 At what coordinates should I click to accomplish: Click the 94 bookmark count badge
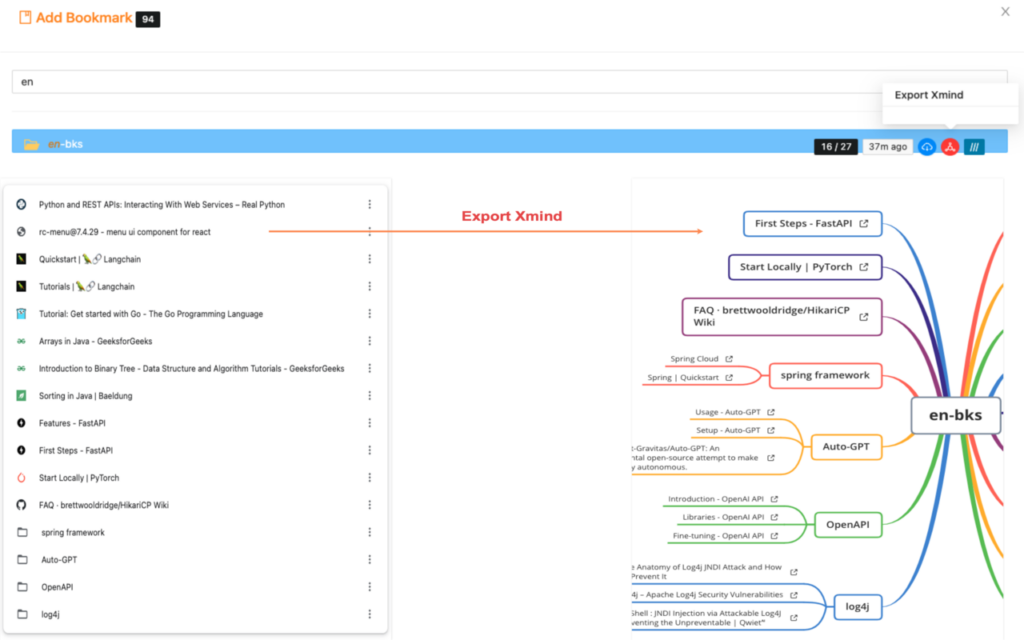click(x=148, y=19)
